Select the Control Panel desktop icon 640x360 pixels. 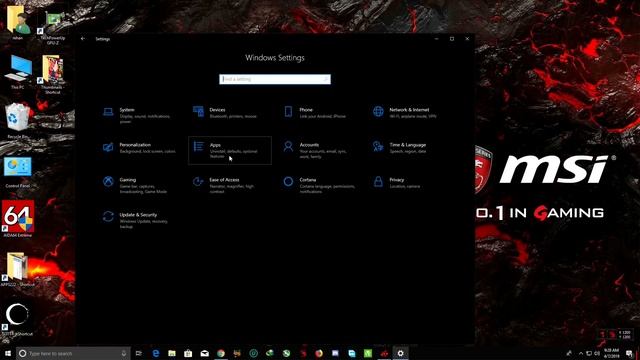click(x=18, y=171)
